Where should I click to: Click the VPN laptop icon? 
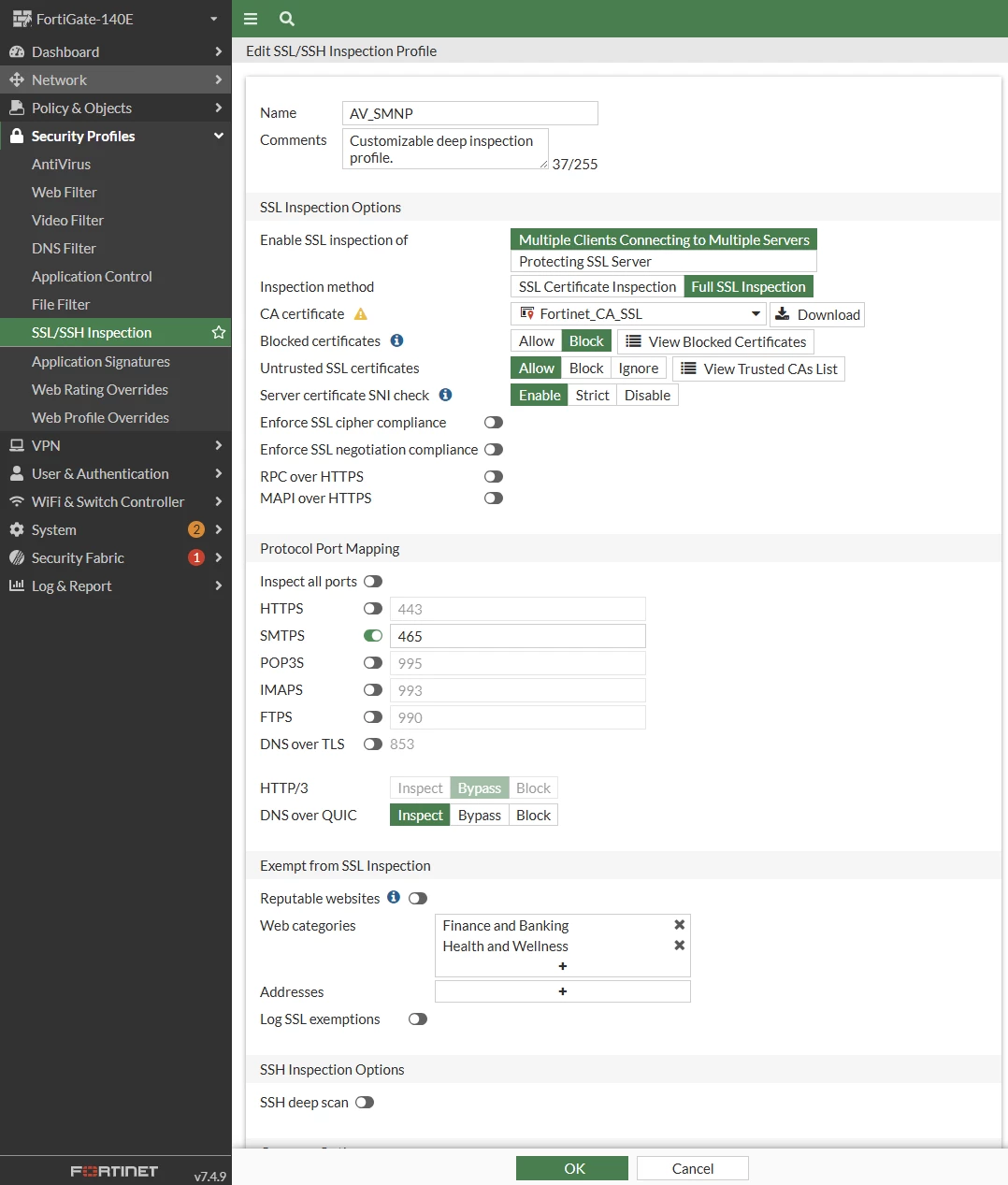(x=17, y=445)
